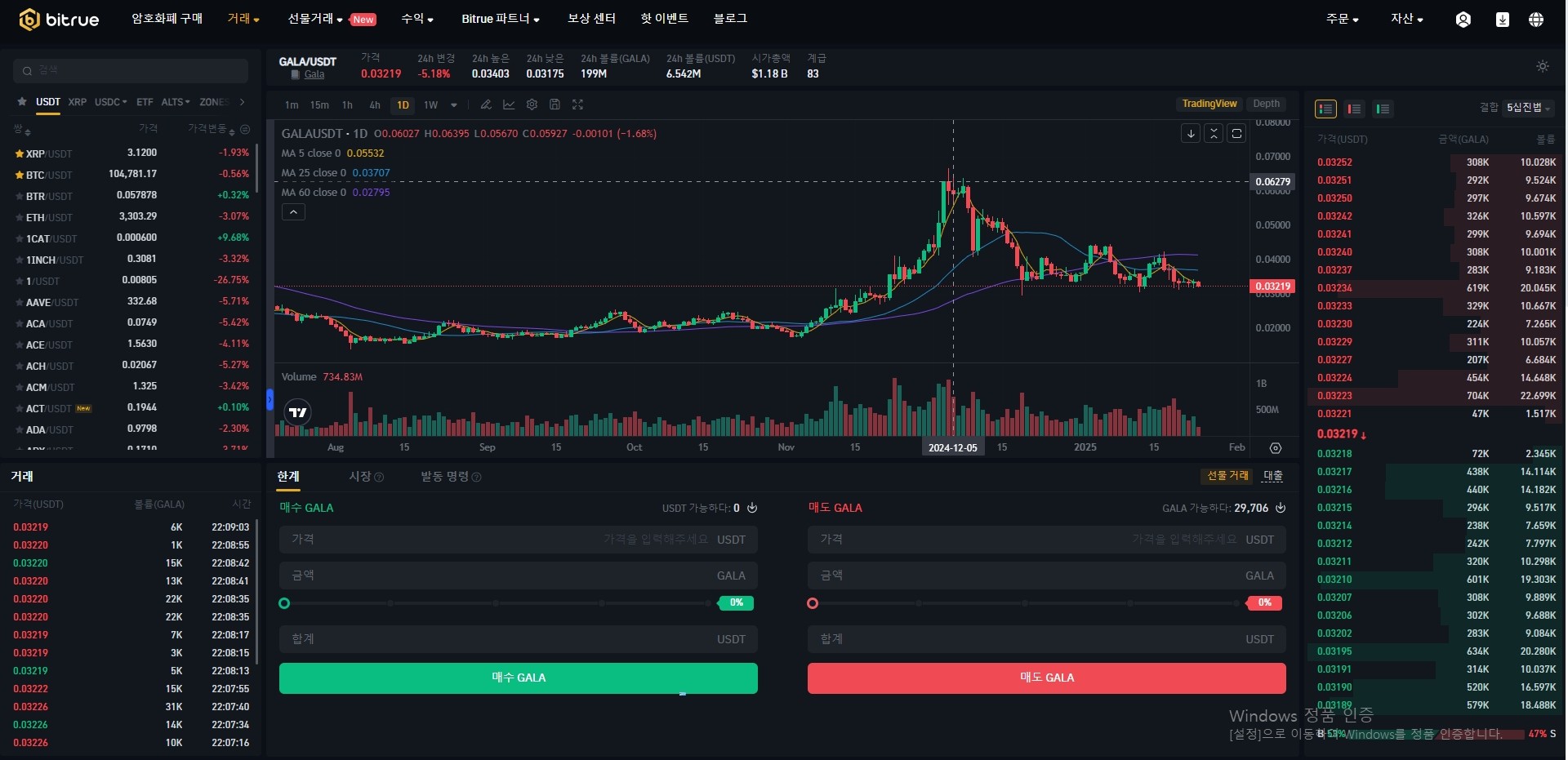Adjust the buy amount percentage slider handle

point(284,603)
